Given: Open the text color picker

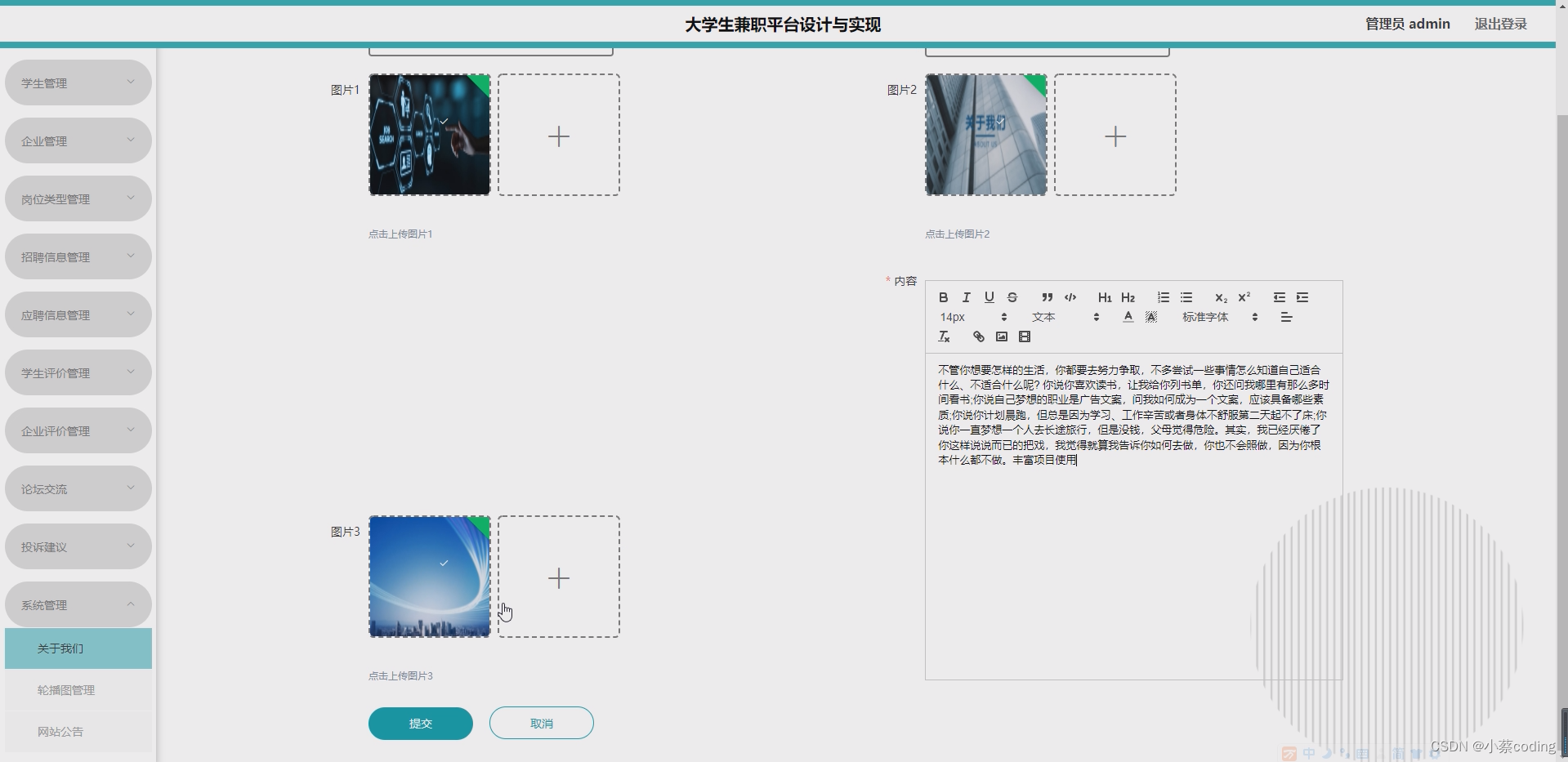Looking at the screenshot, I should (1128, 317).
